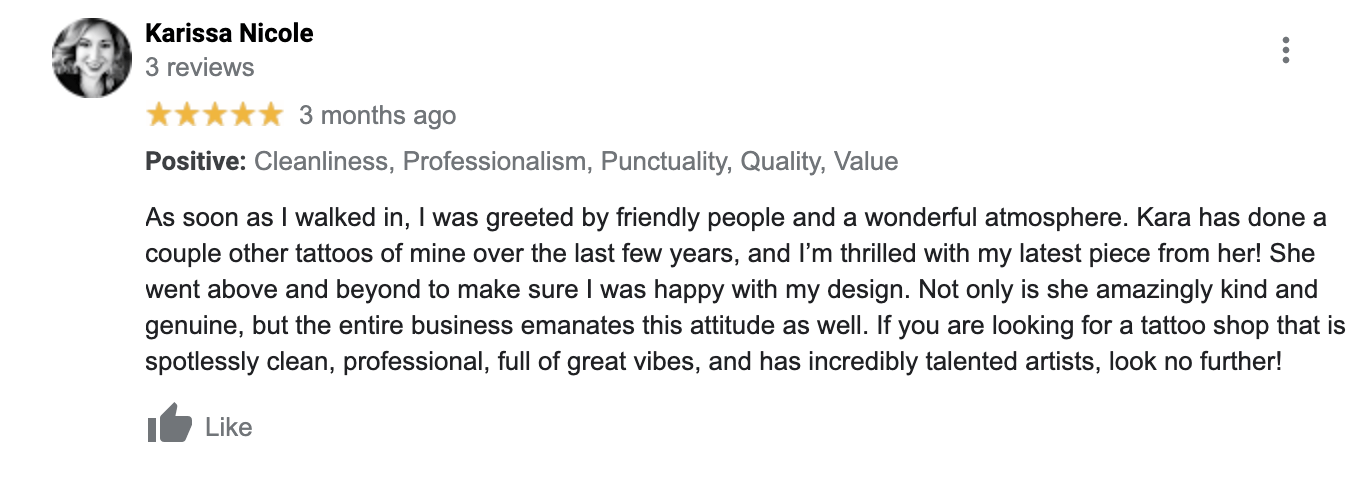Image resolution: width=1372 pixels, height=488 pixels.
Task: Click the "Positive:" label
Action: 196,162
